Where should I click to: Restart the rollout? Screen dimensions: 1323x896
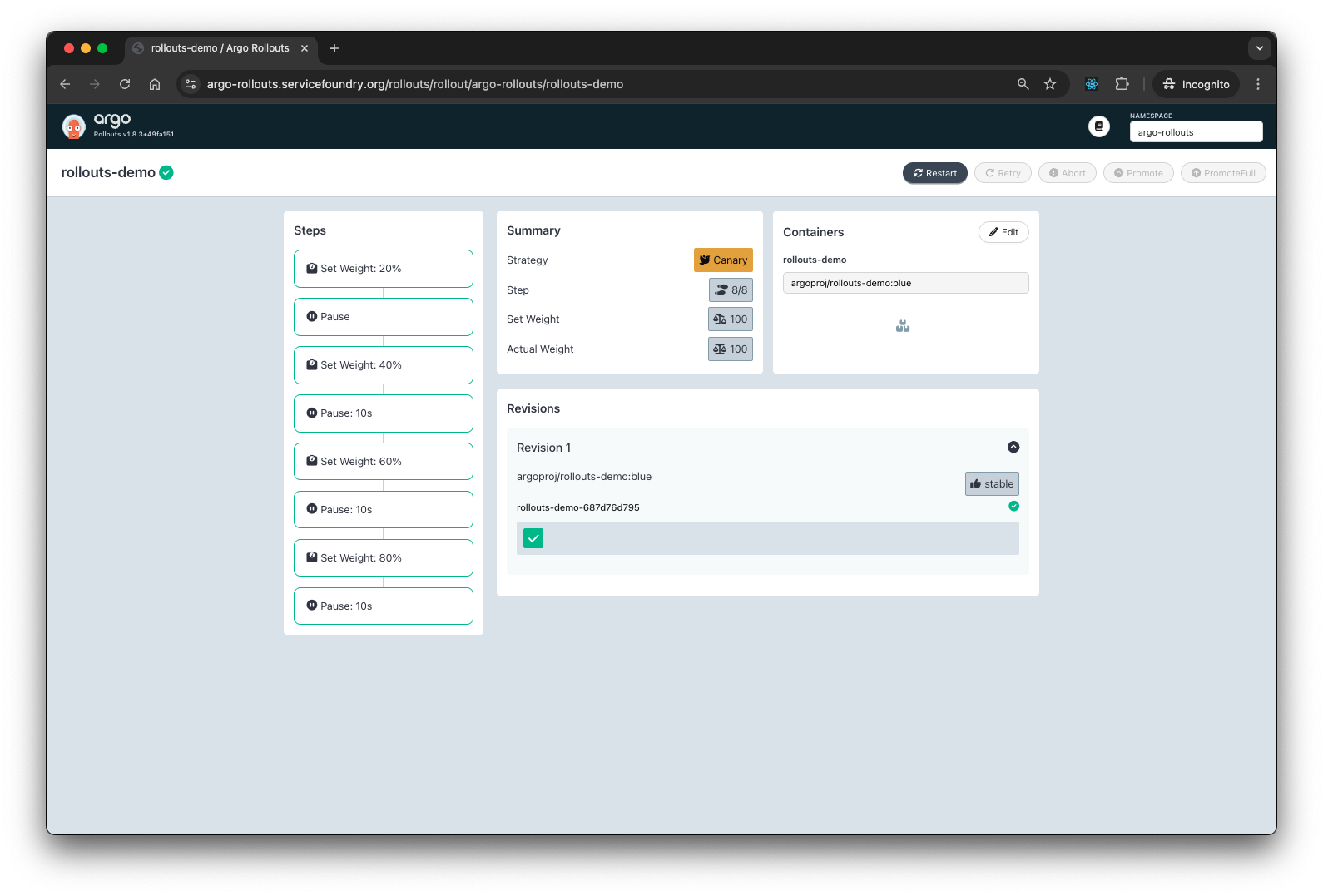click(935, 173)
